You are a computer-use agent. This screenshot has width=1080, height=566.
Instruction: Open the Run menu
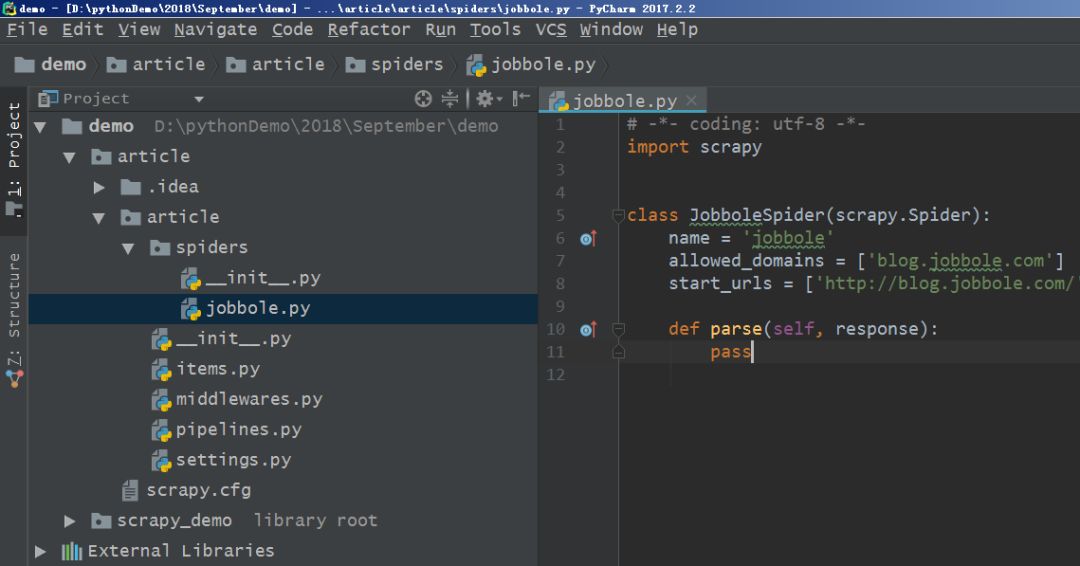441,30
